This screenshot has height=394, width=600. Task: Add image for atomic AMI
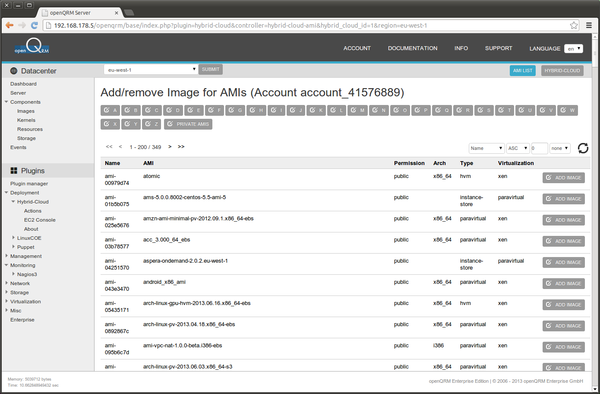[x=563, y=177]
